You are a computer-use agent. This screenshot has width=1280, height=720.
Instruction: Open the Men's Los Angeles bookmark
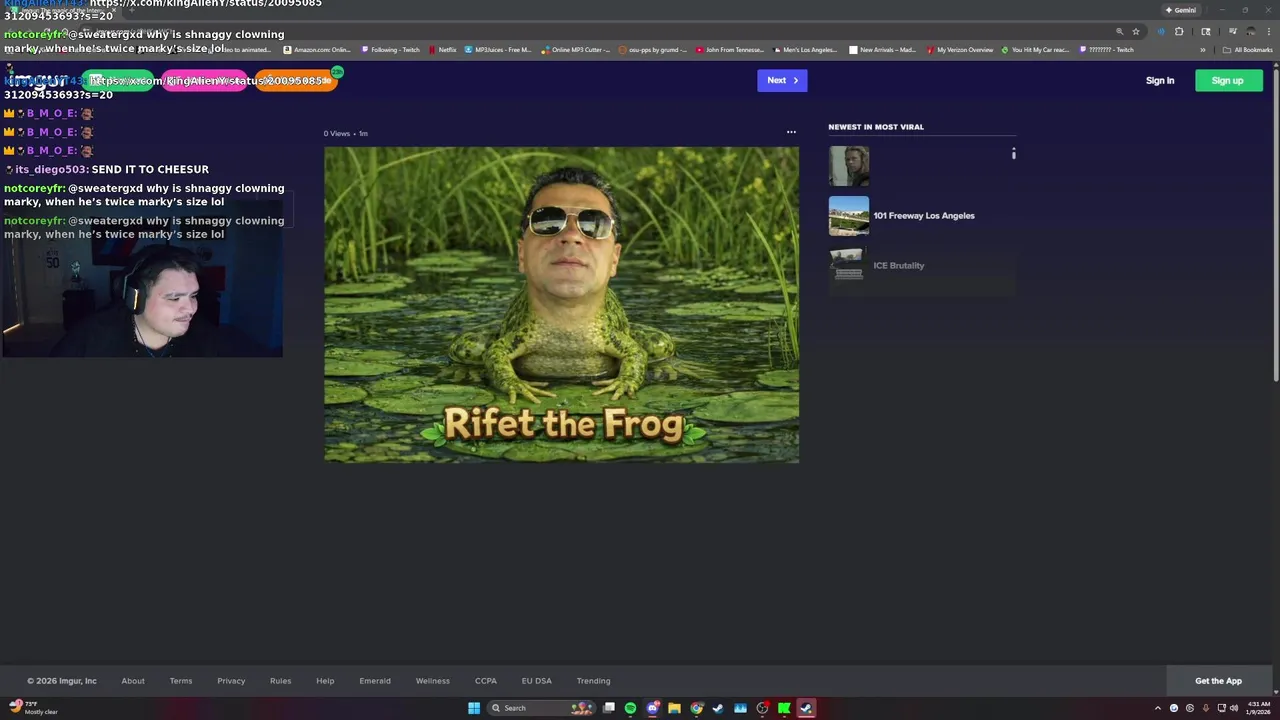pyautogui.click(x=806, y=49)
